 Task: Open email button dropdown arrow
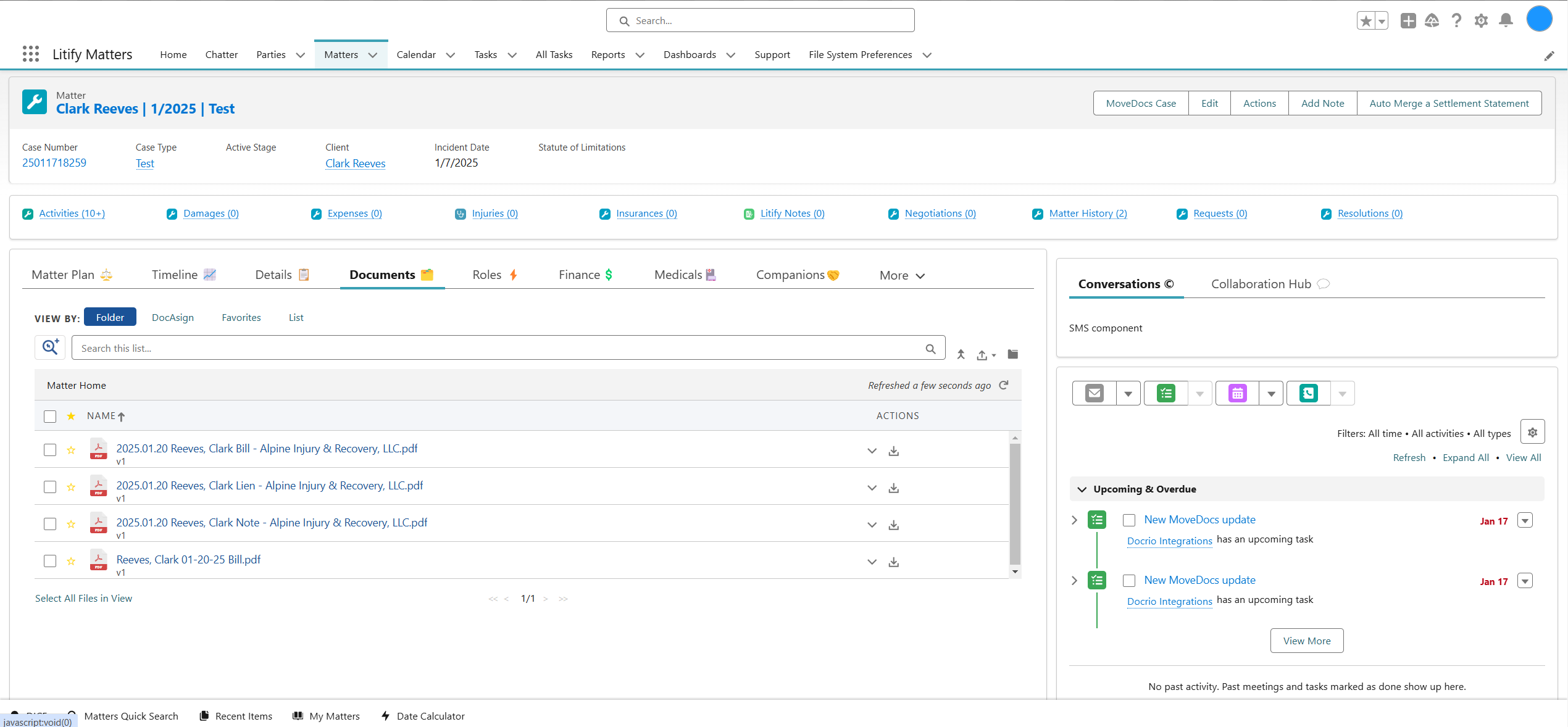[x=1128, y=393]
